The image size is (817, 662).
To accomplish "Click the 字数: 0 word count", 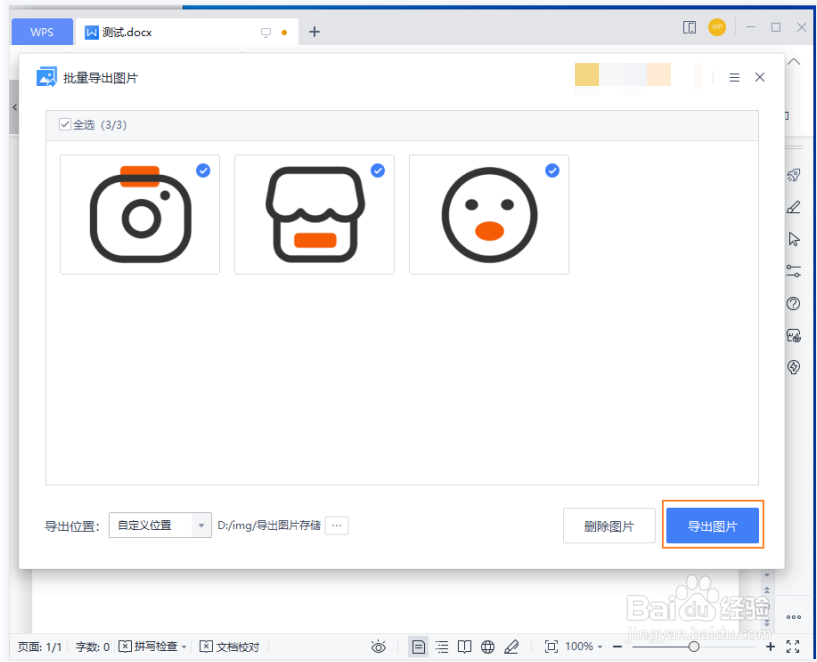I will [92, 647].
